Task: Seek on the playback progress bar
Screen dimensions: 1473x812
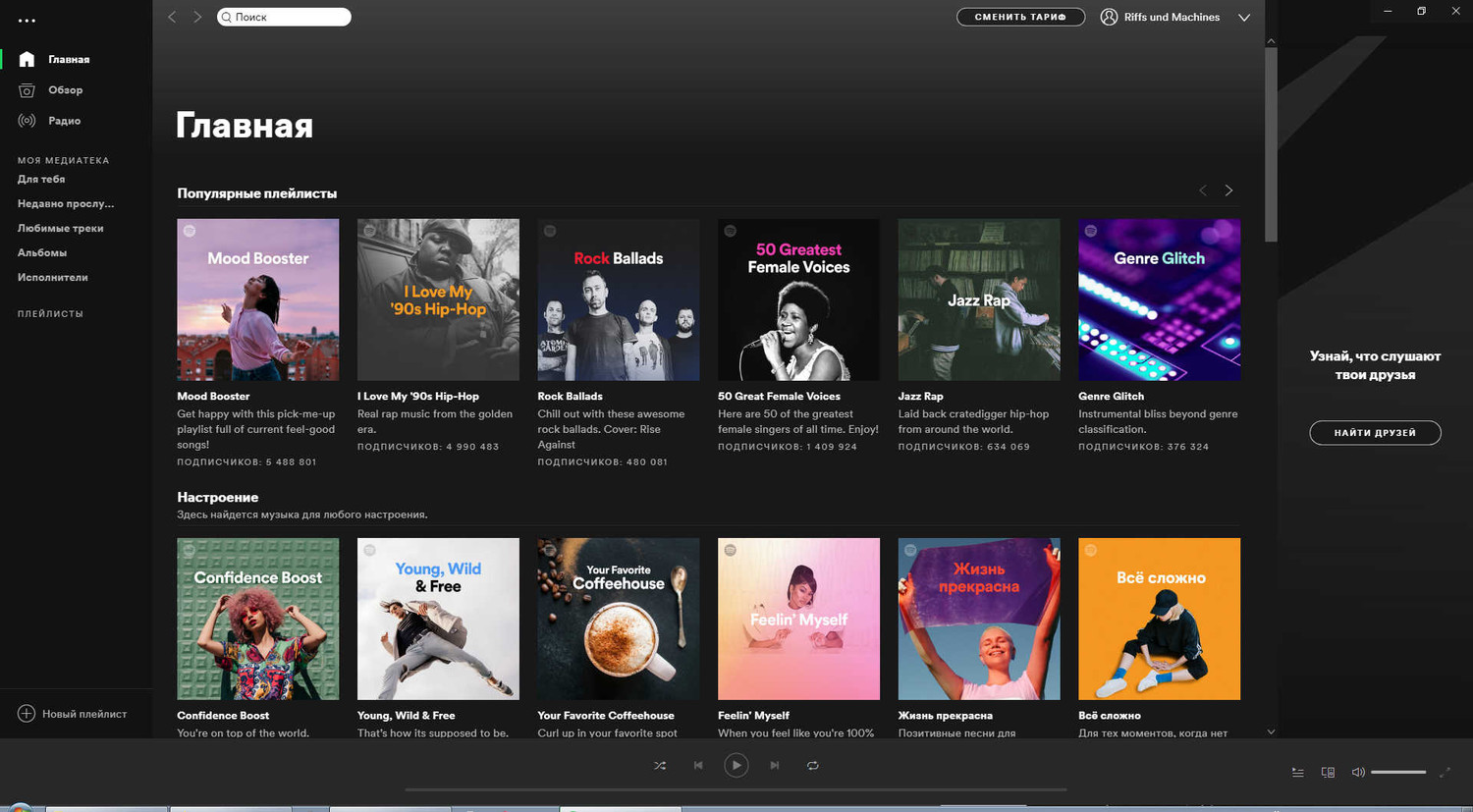Action: pos(736,789)
